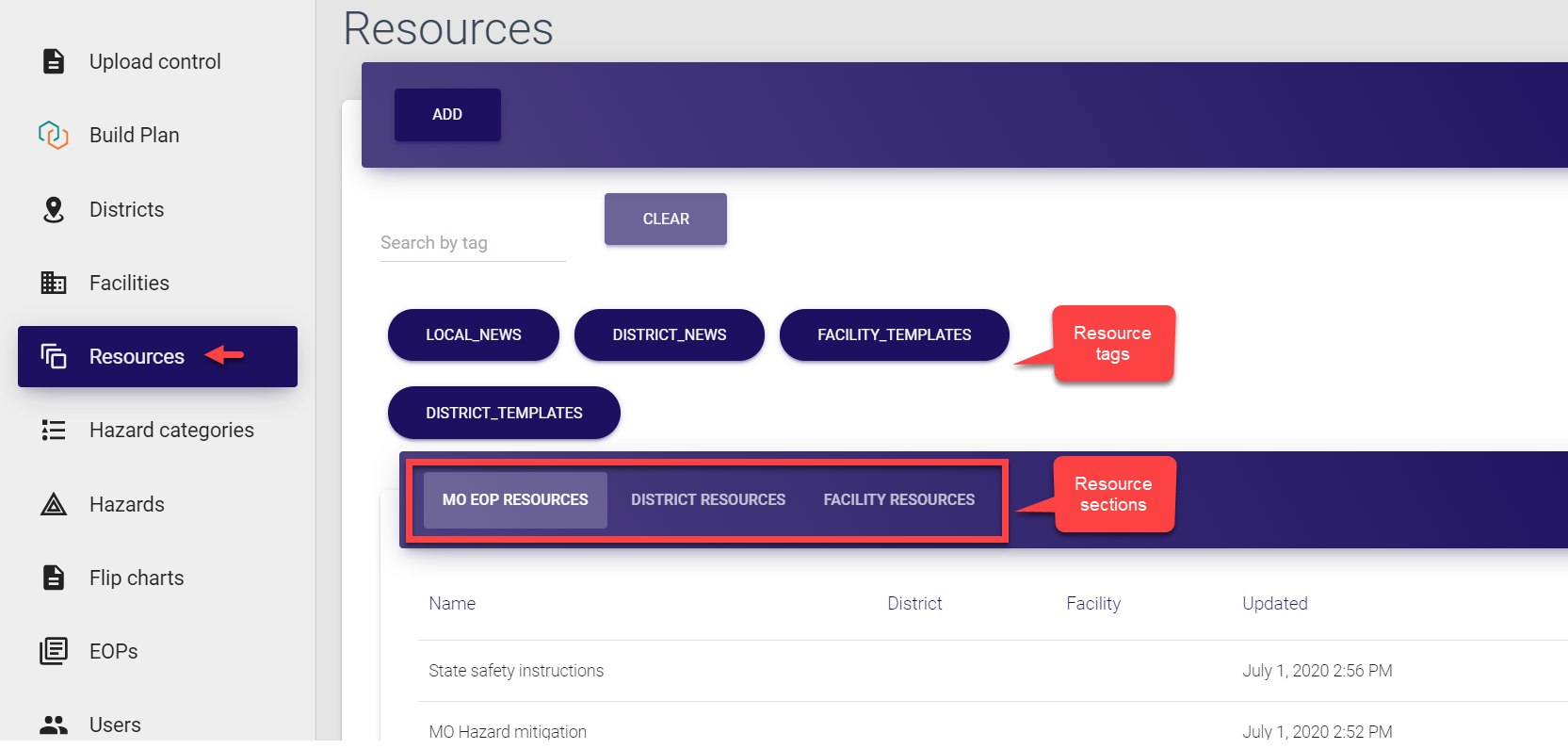Image resolution: width=1568 pixels, height=749 pixels.
Task: Click the Build Plan hexagon icon
Action: point(54,135)
